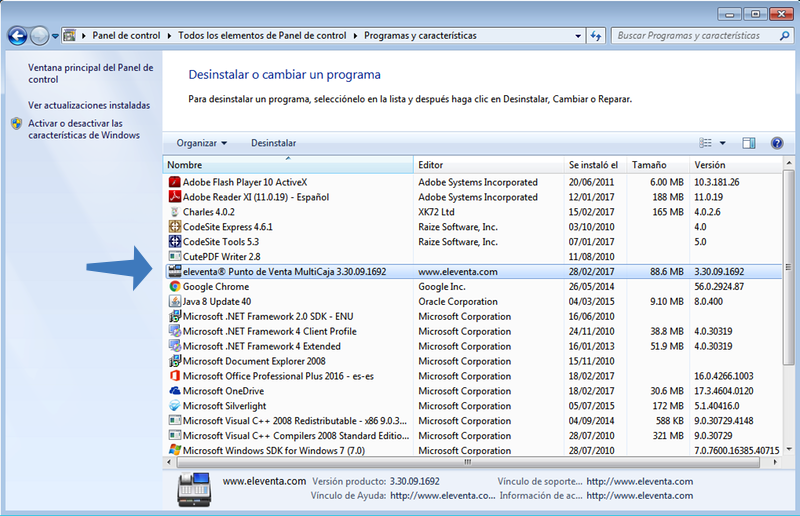Click the horizontal scrollbar right arrow

pyautogui.click(x=775, y=462)
